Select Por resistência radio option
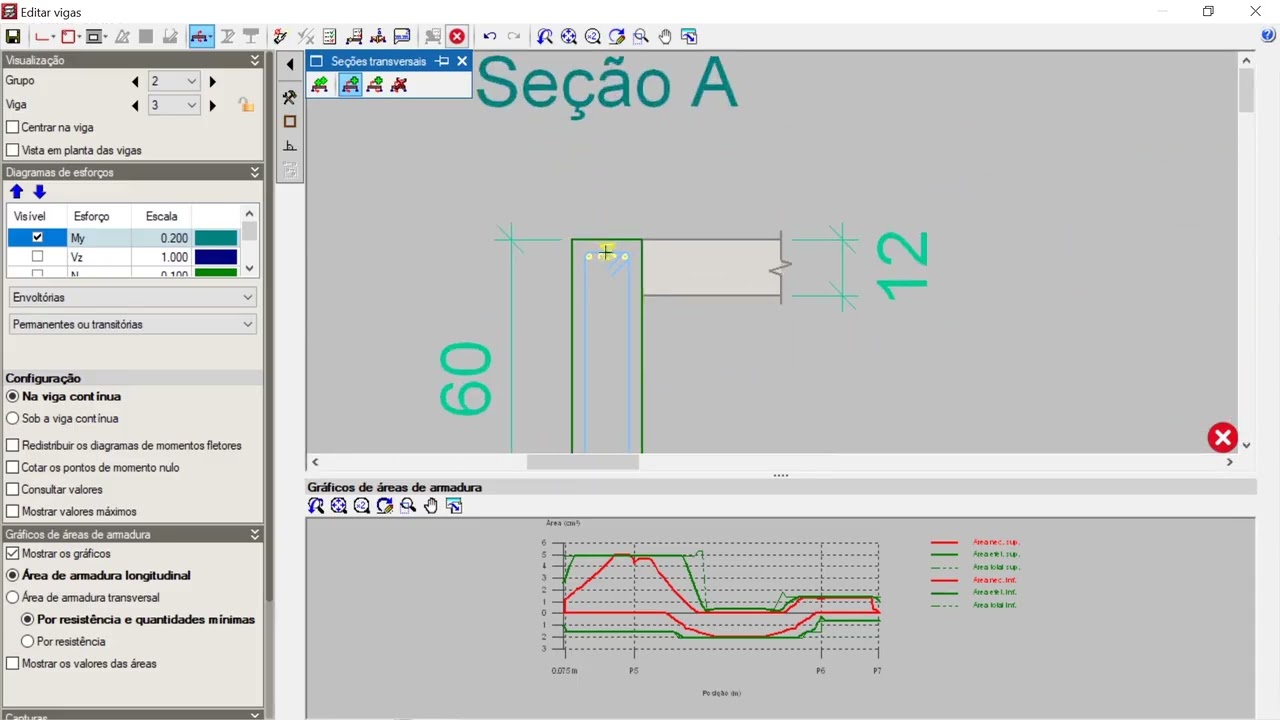Screen dimensions: 1280x720 28,642
